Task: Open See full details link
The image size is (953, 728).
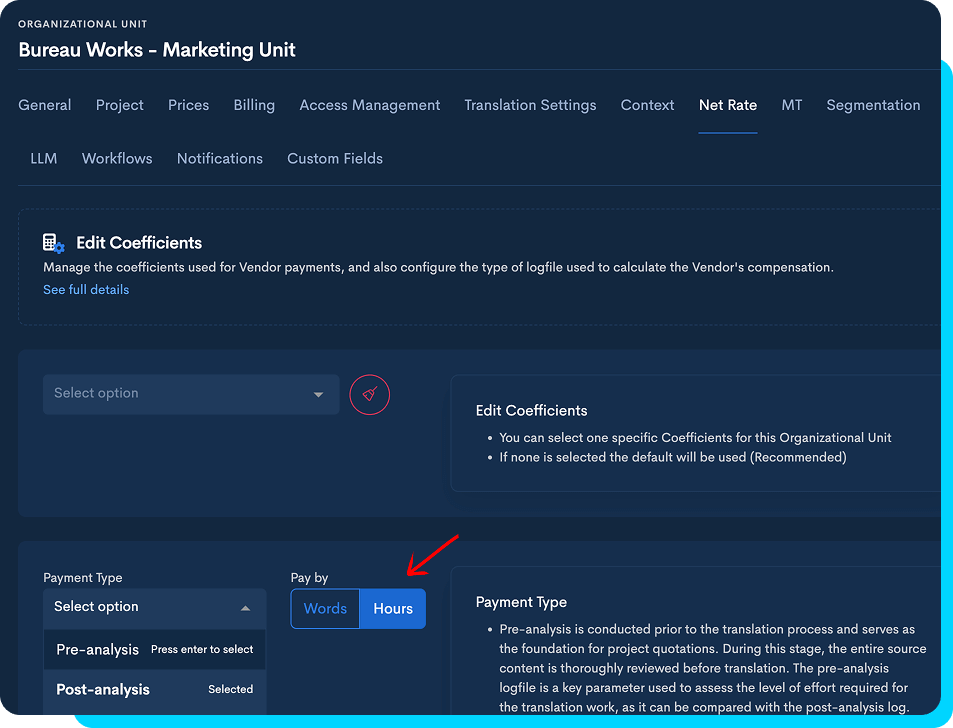Action: 86,290
